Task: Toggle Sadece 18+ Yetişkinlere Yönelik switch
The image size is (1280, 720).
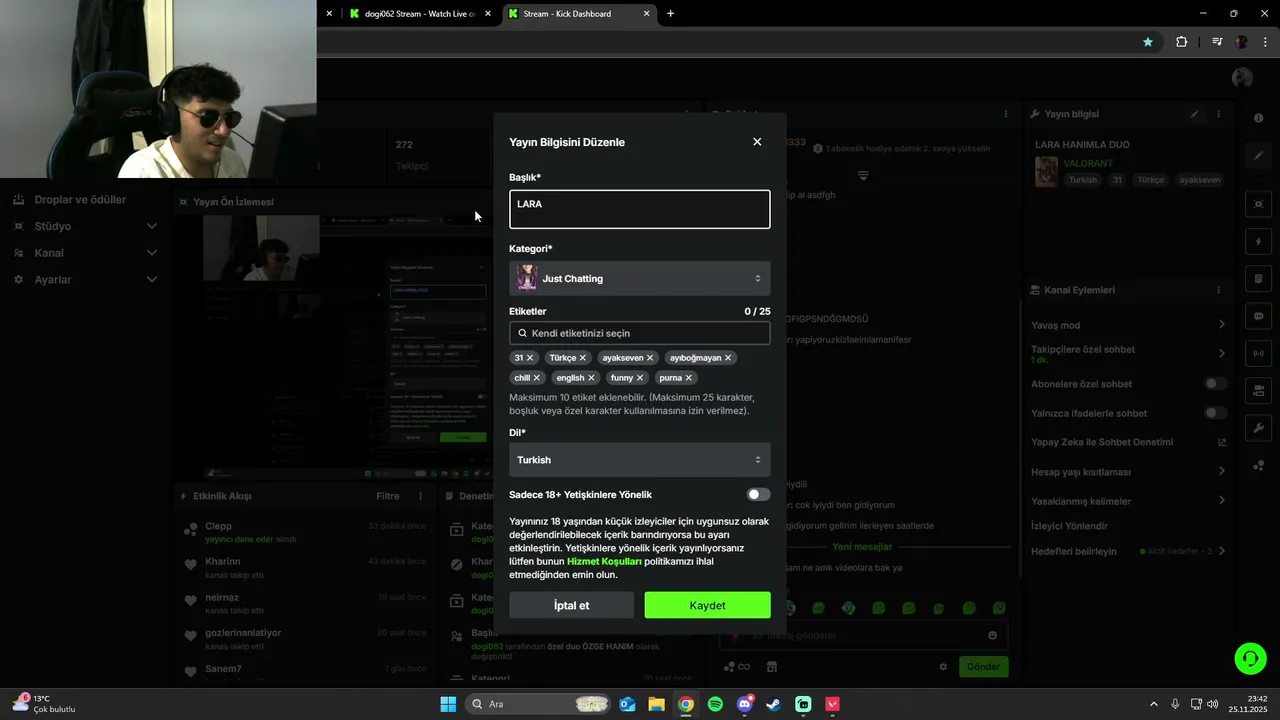Action: point(758,495)
